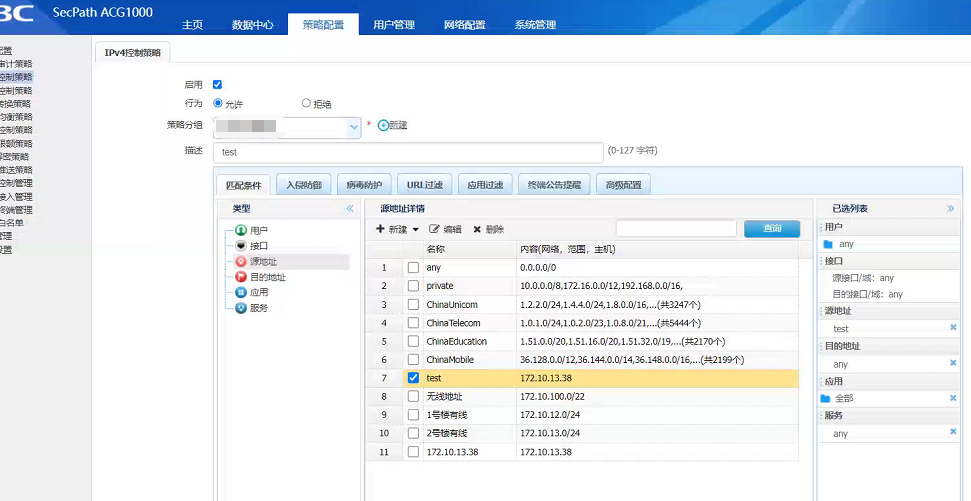Click the flag icon beside 目的地址
971x501 pixels.
241,277
